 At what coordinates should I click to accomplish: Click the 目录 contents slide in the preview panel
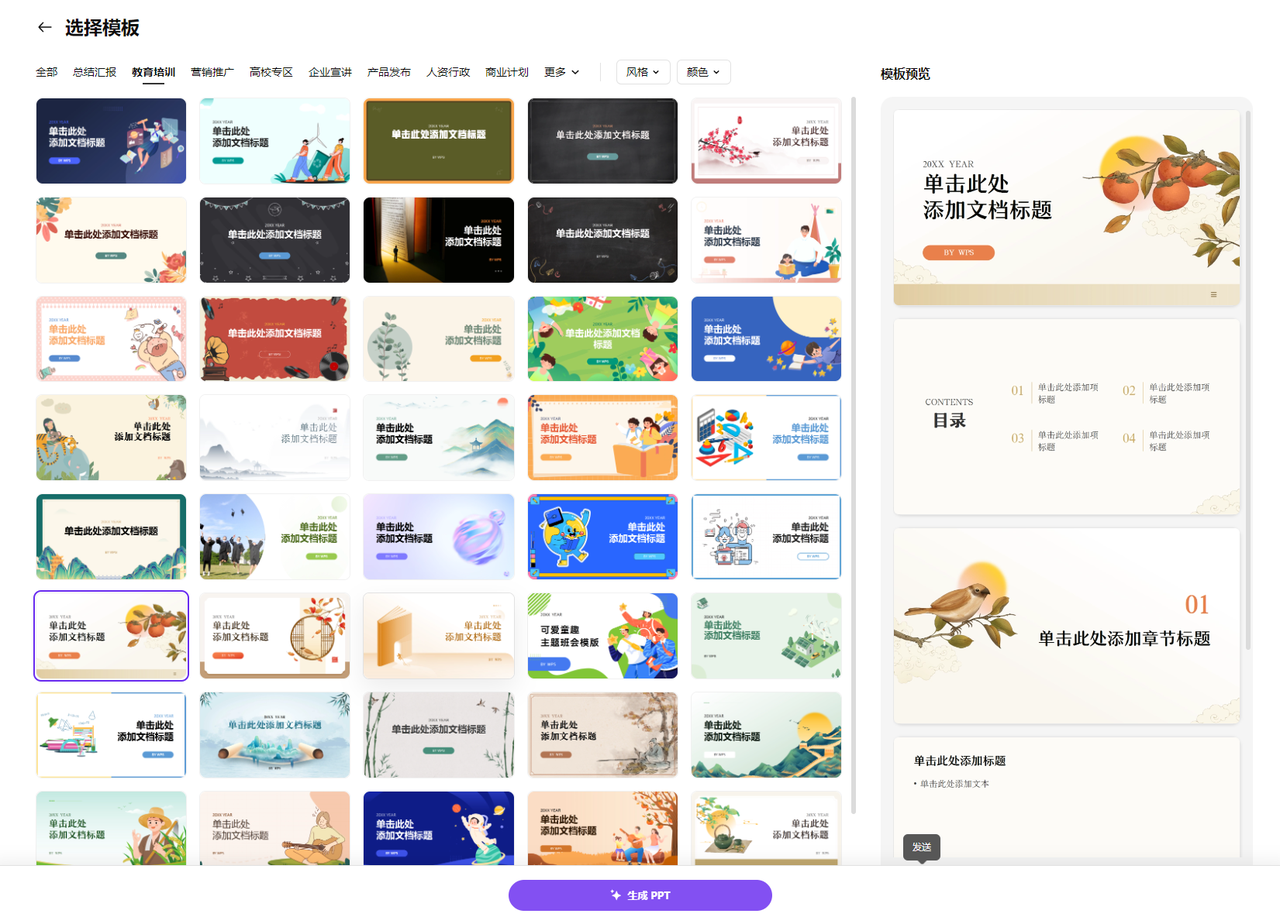(x=1066, y=414)
